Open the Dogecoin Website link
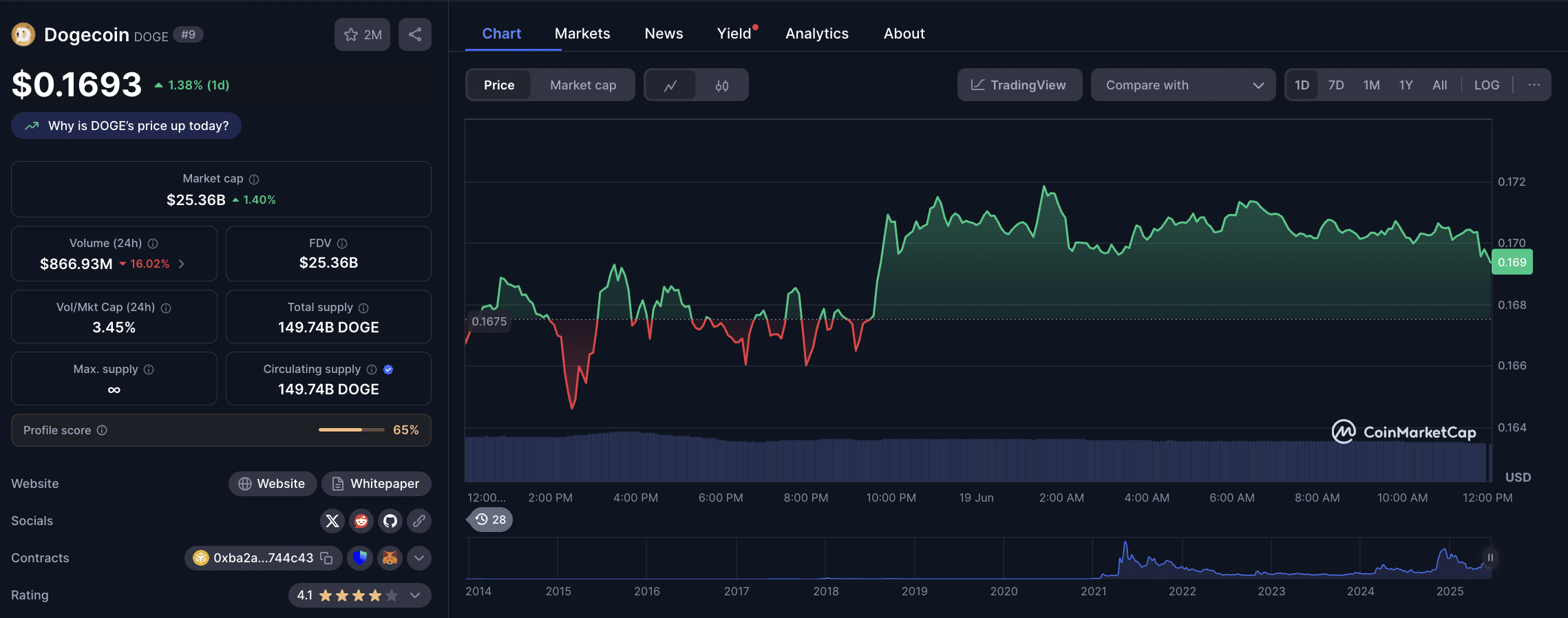Screen dimensions: 1568x618 tap(273, 484)
